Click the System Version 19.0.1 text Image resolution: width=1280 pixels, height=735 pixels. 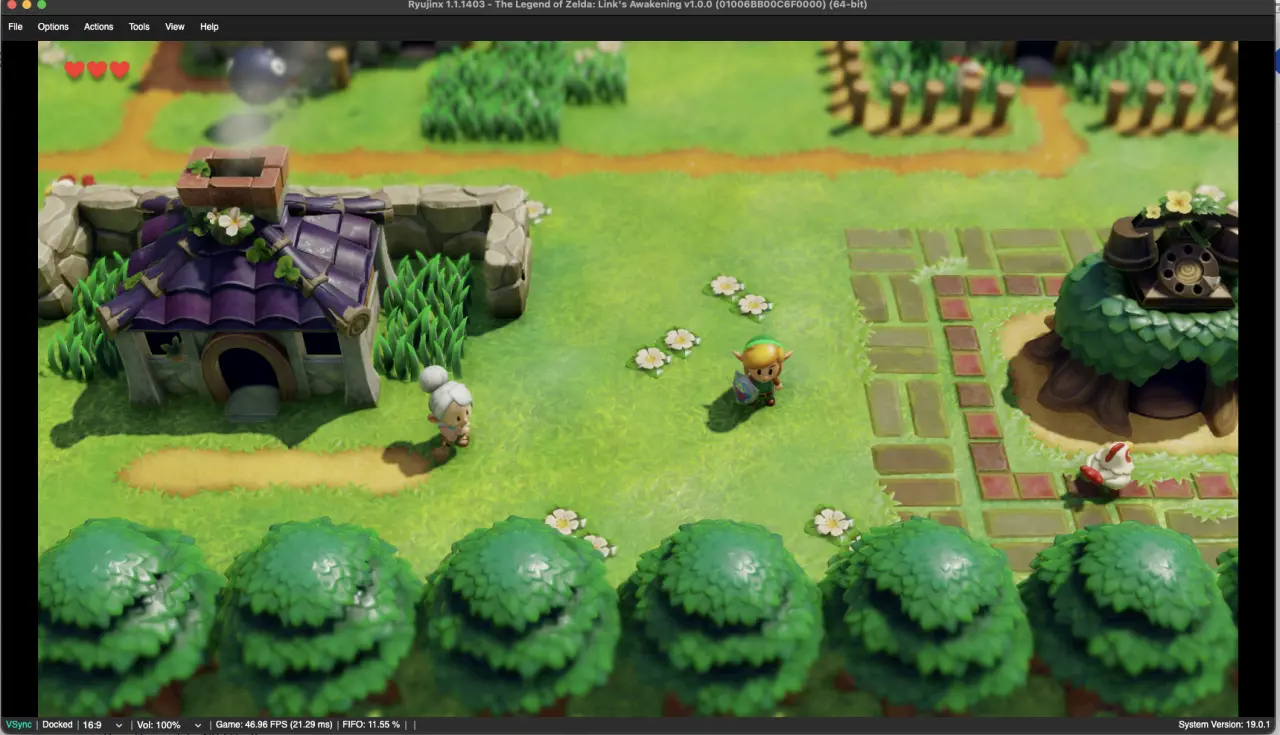pyautogui.click(x=1224, y=725)
